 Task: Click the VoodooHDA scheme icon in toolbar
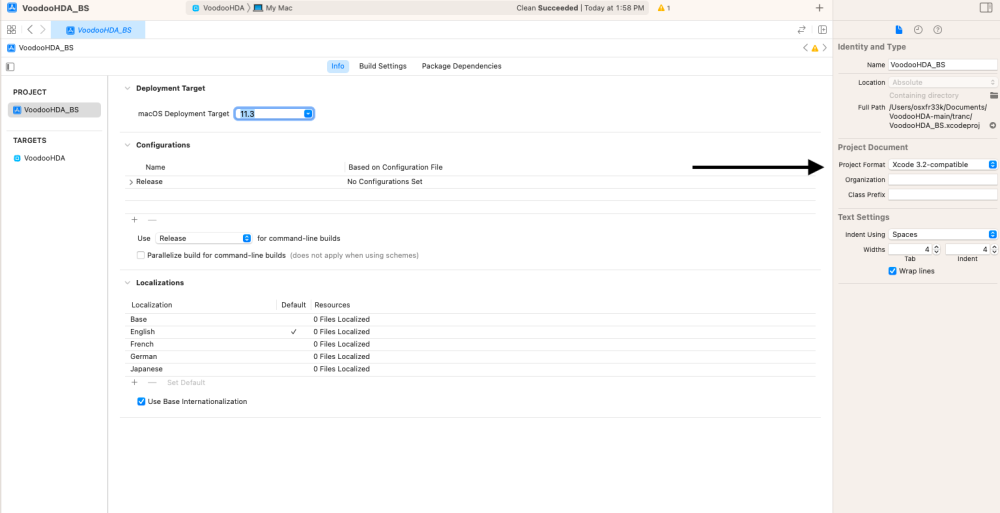click(x=196, y=8)
